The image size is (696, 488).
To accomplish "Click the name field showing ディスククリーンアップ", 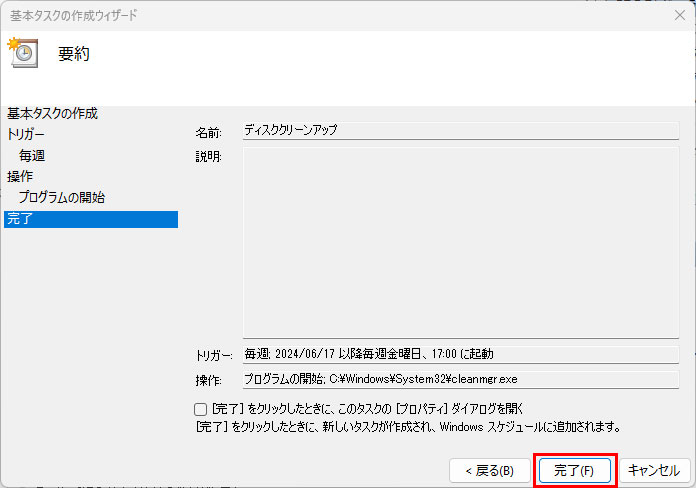I will pos(461,131).
